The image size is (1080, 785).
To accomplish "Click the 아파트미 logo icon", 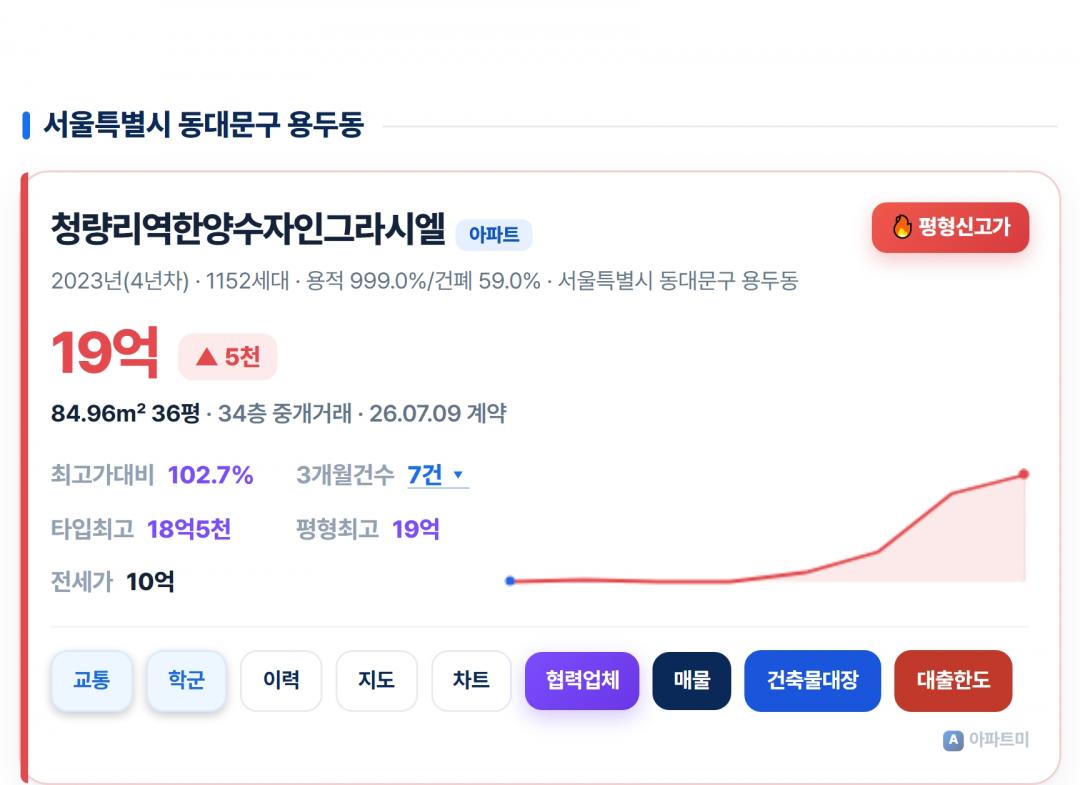I will coord(953,740).
